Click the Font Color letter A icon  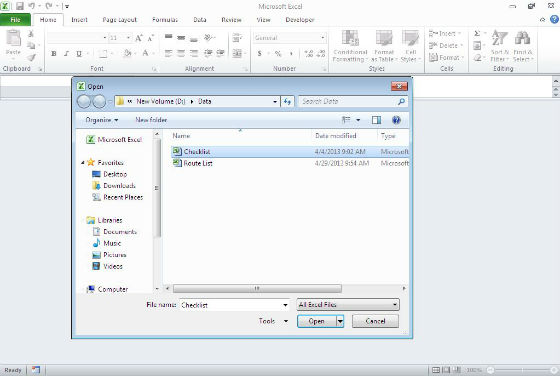click(145, 54)
